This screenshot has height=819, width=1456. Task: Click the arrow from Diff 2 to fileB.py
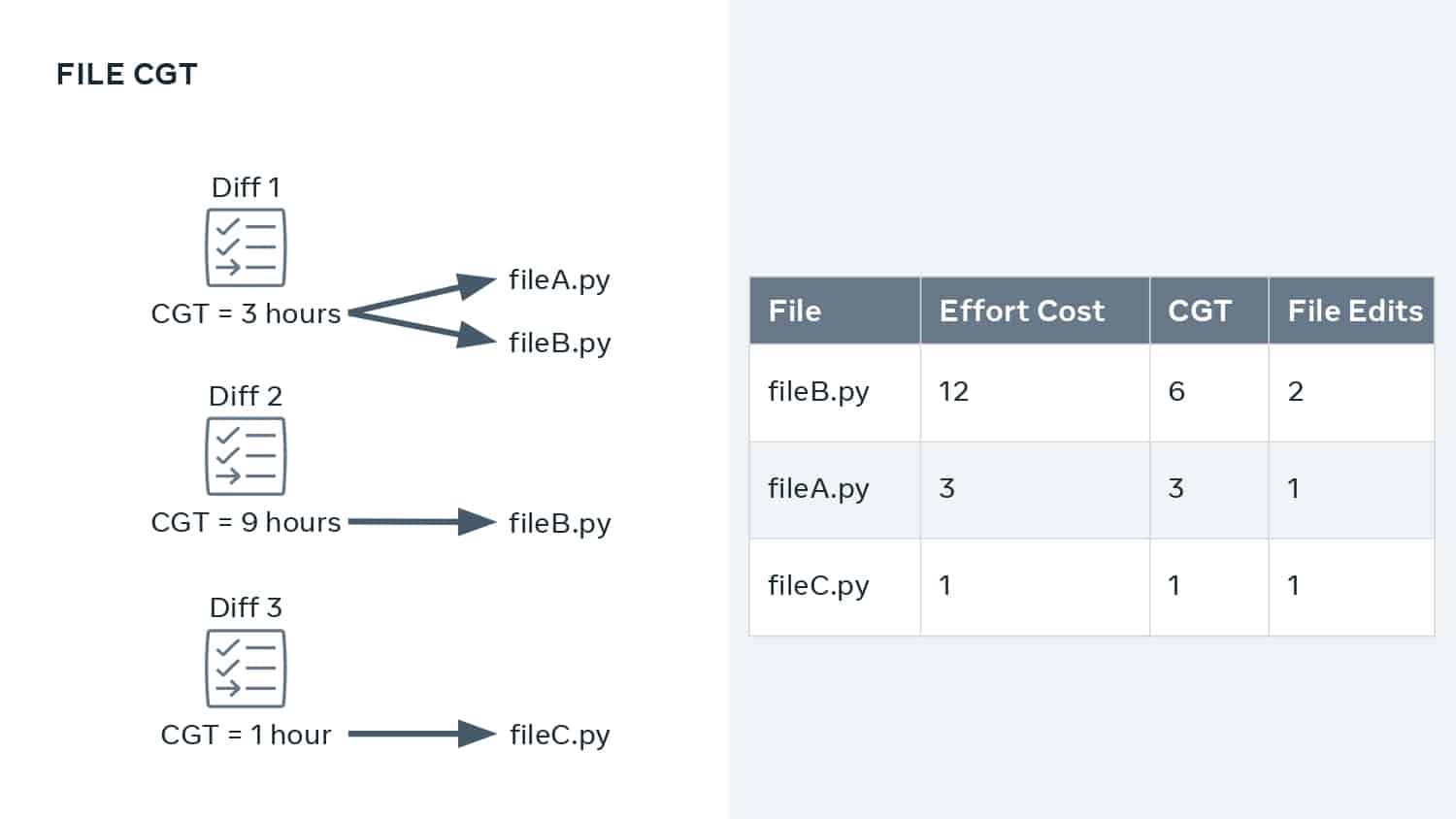point(422,522)
